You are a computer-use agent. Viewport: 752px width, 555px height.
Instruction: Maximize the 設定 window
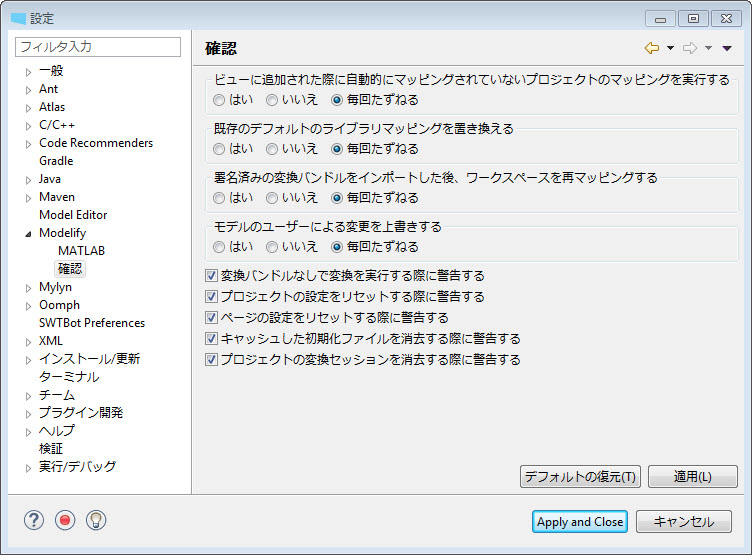693,19
